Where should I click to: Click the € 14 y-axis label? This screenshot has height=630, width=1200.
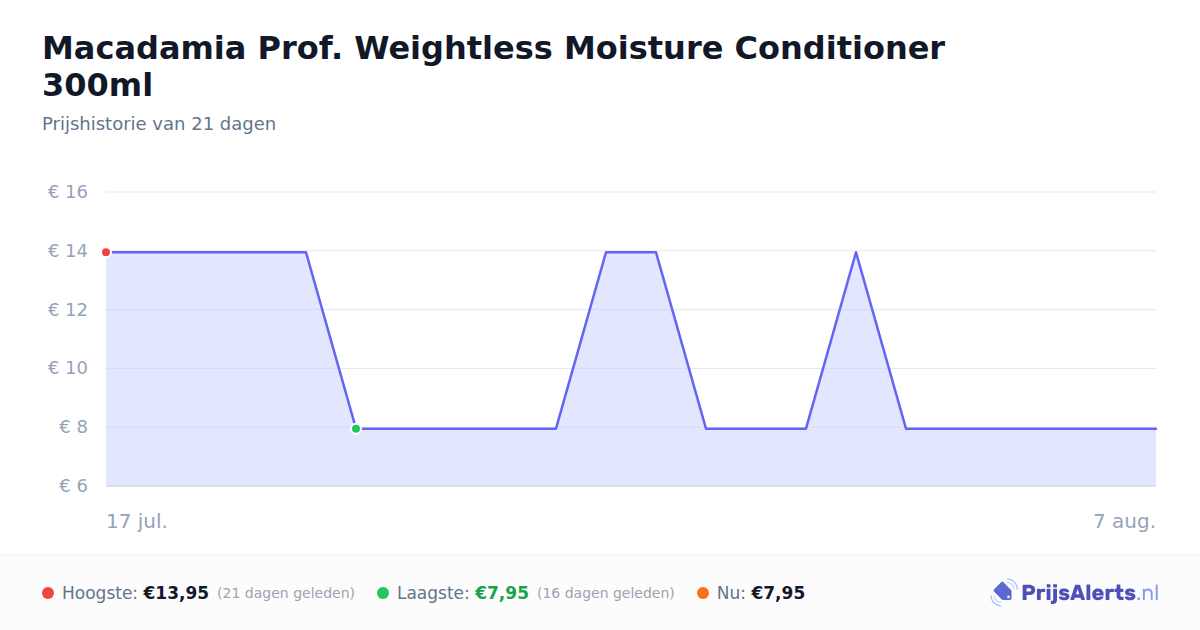pyautogui.click(x=68, y=251)
